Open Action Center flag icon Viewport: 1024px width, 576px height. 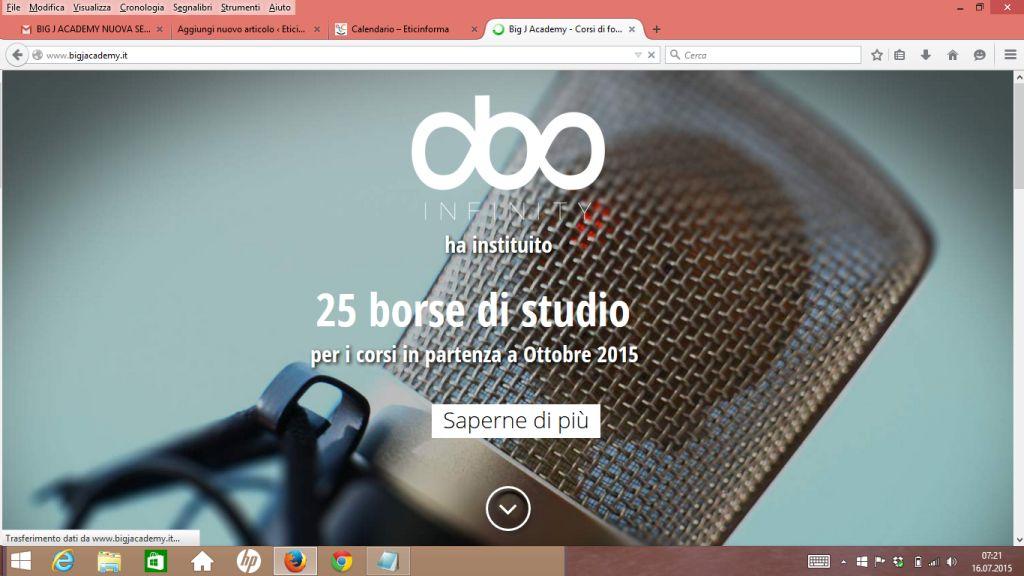[880, 562]
